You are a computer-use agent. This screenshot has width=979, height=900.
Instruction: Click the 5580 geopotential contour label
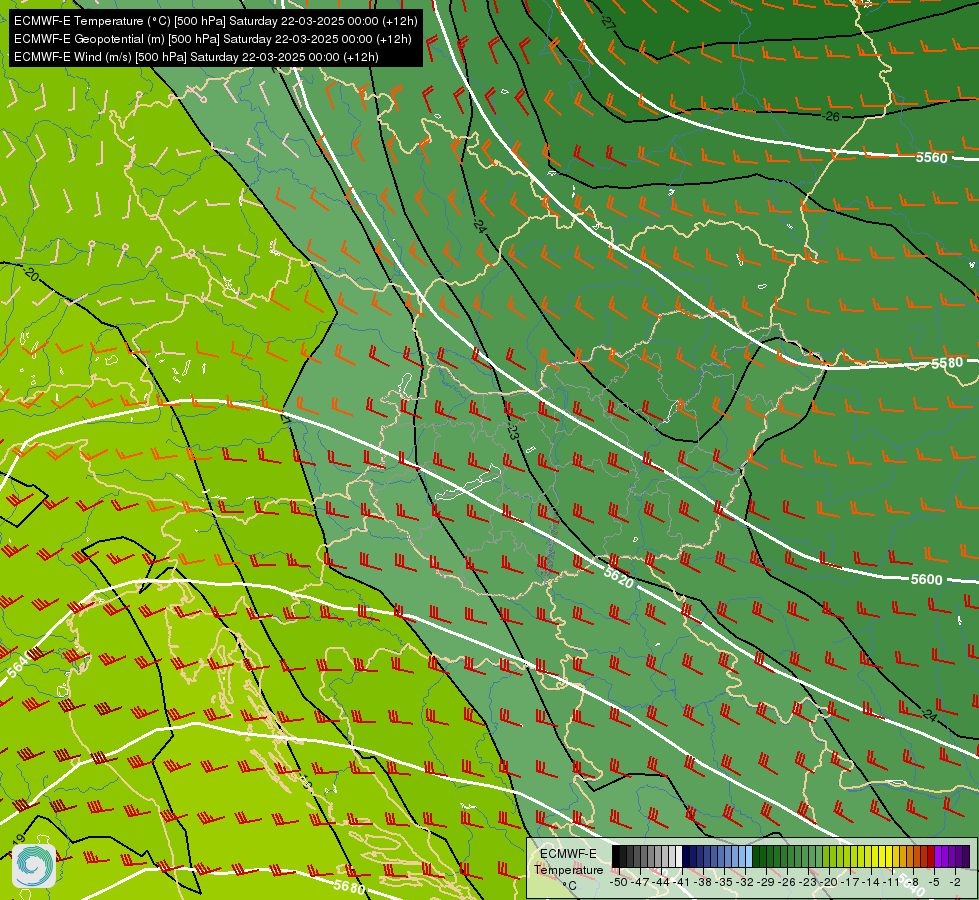click(x=947, y=363)
